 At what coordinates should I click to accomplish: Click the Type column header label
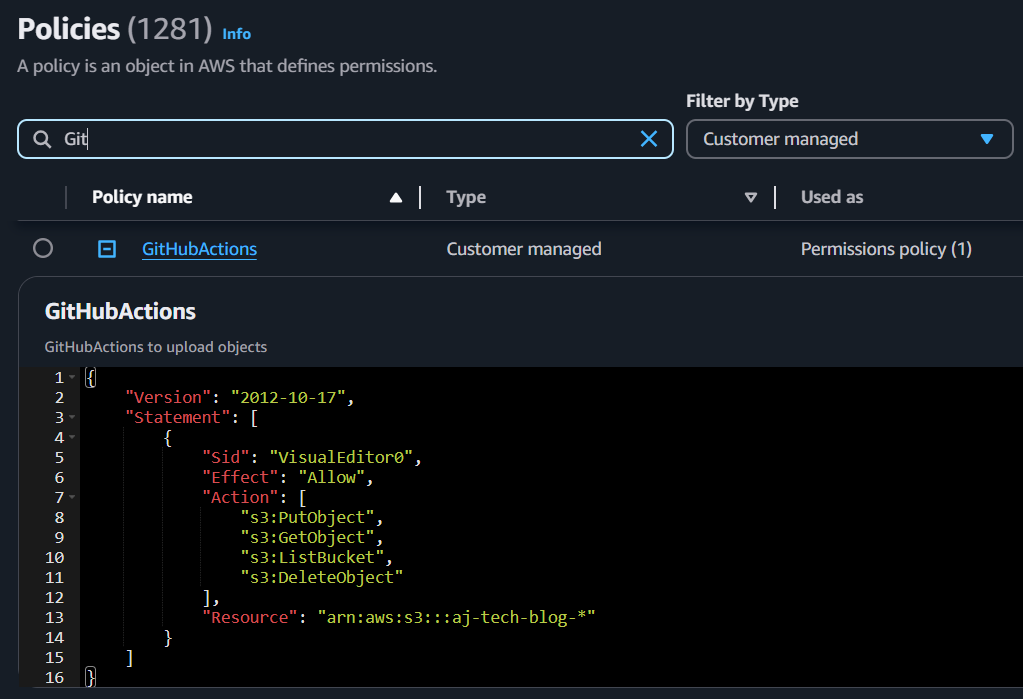tap(466, 197)
